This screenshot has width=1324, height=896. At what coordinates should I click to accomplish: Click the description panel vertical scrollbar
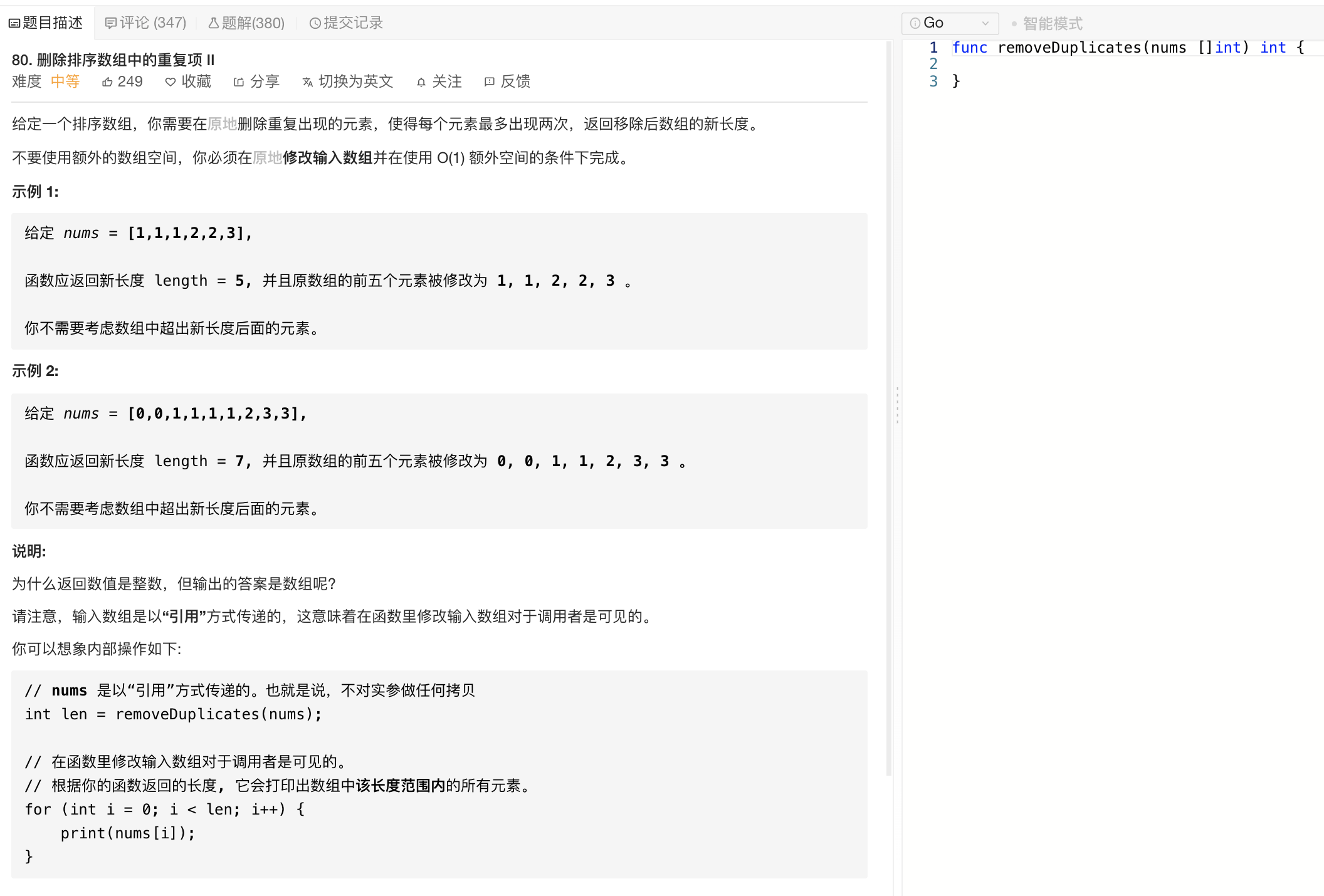(x=888, y=407)
